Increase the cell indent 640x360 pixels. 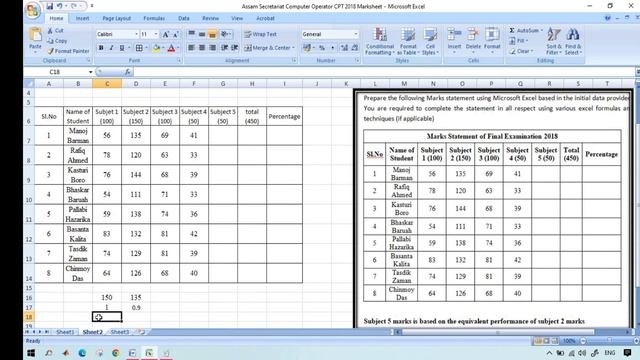[235, 48]
